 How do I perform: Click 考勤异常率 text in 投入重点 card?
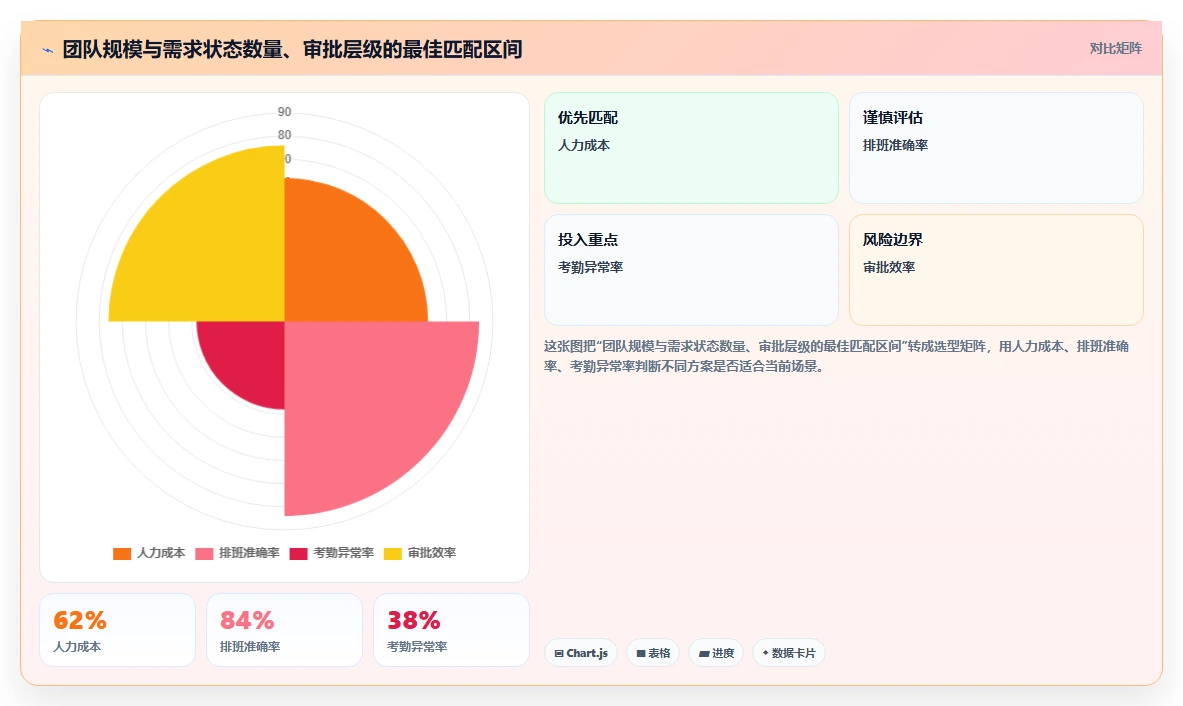pyautogui.click(x=590, y=267)
